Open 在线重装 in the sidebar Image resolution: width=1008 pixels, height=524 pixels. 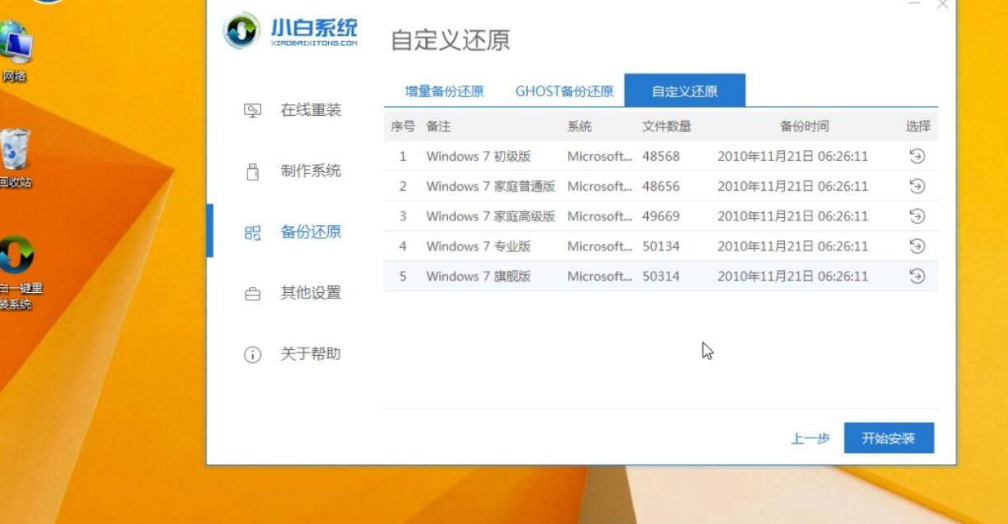click(310, 110)
